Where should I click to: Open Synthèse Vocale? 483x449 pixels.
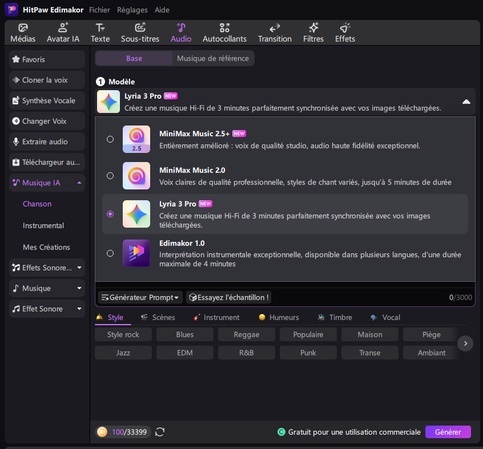[47, 101]
